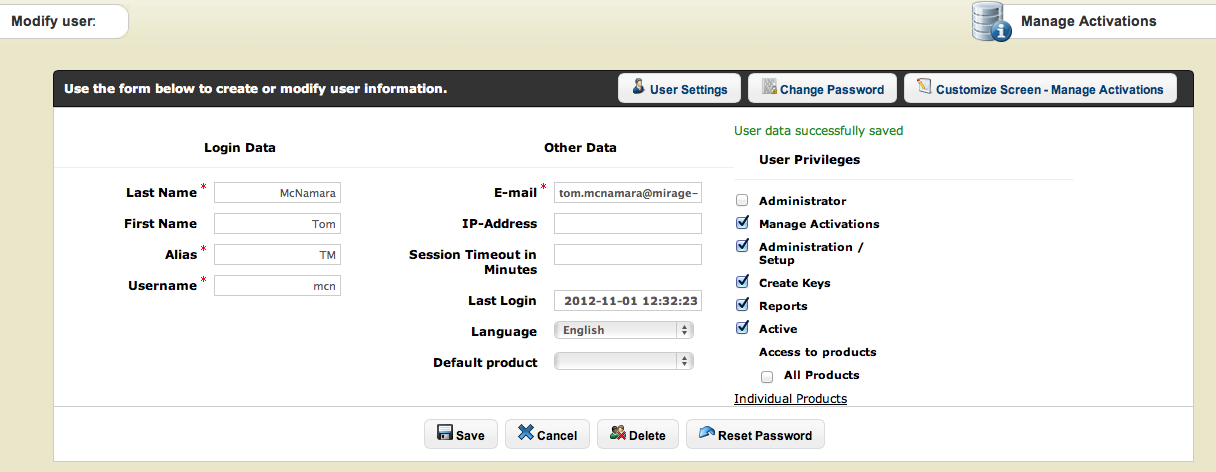Enable the Administrator checkbox
The image size is (1216, 472).
pyautogui.click(x=742, y=201)
